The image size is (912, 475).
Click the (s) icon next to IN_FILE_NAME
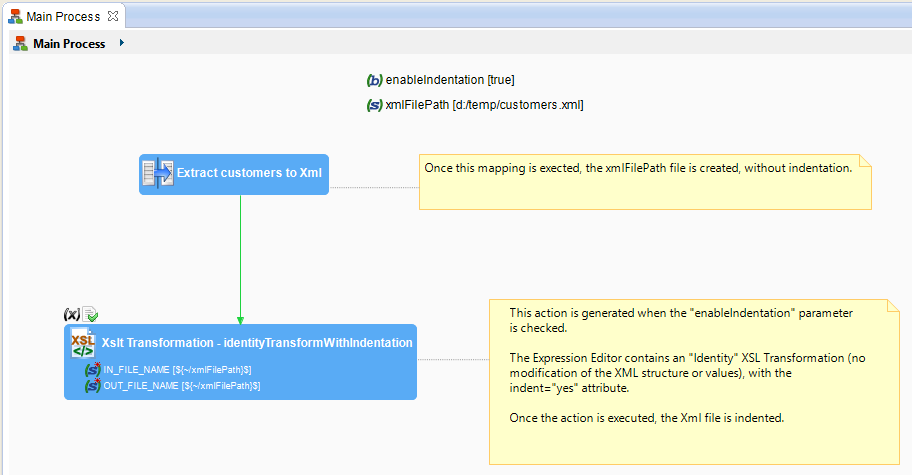(x=93, y=370)
